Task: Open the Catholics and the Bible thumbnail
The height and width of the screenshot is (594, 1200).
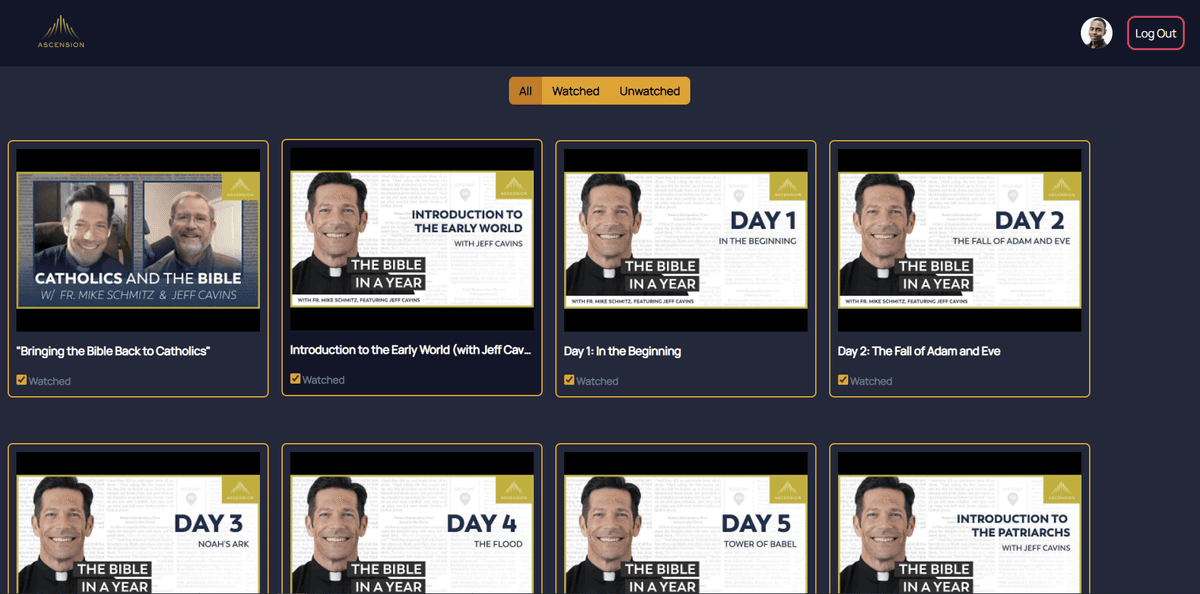Action: pyautogui.click(x=138, y=240)
